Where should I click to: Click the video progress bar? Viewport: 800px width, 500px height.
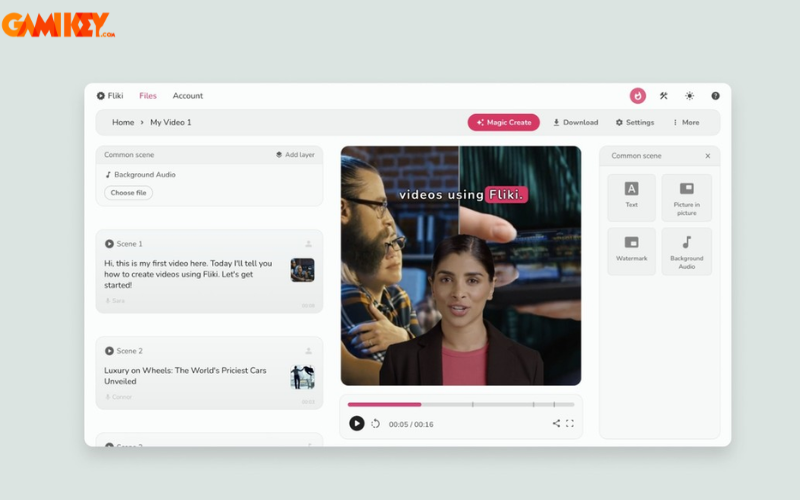click(x=461, y=405)
